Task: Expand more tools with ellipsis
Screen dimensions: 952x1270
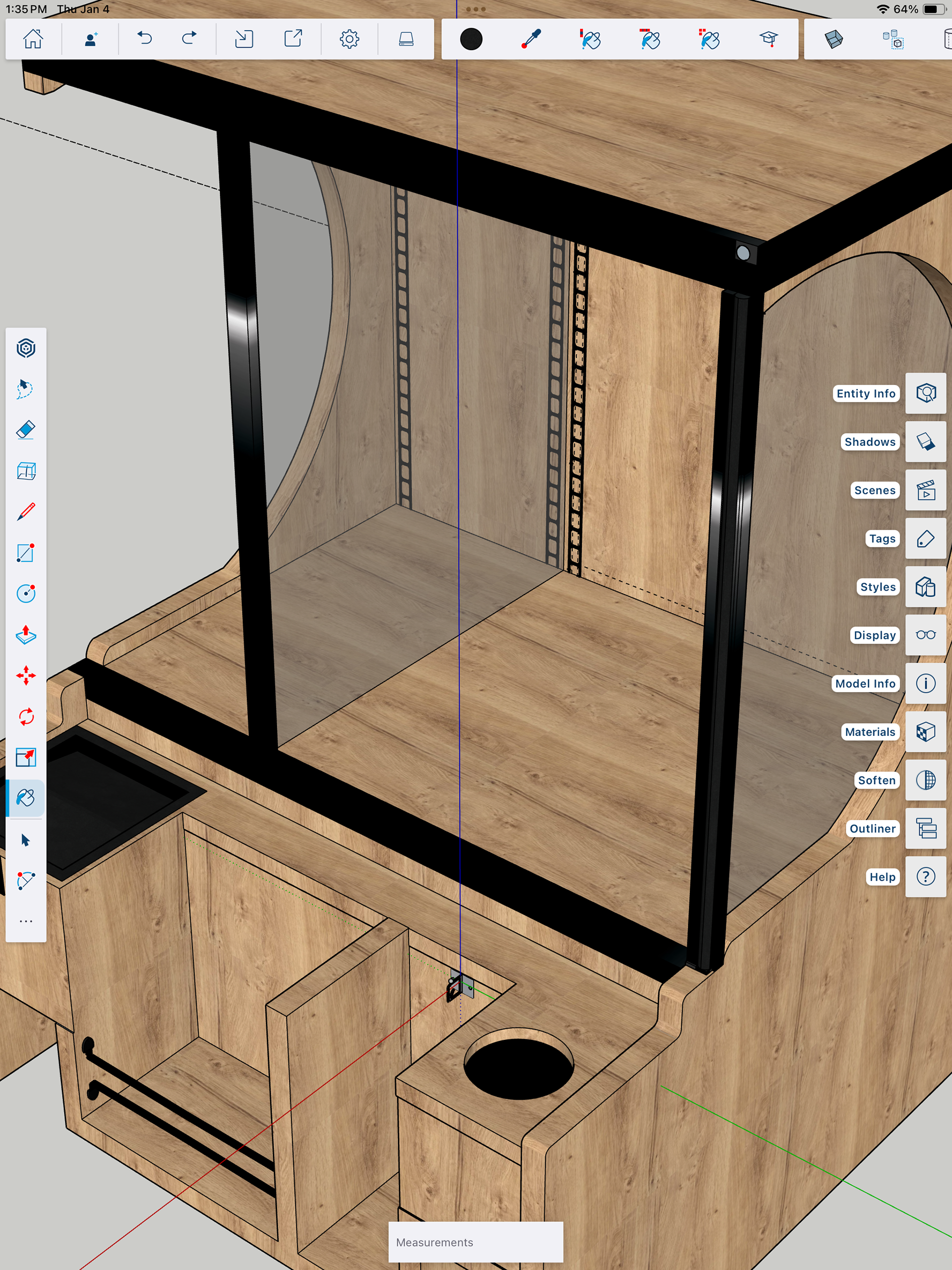Action: (x=26, y=921)
